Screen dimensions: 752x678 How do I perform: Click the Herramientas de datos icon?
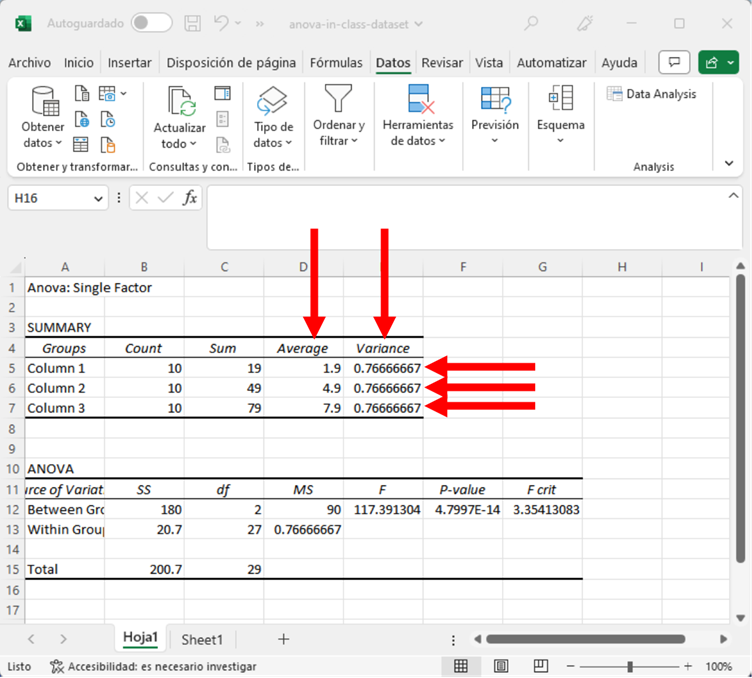tap(418, 100)
